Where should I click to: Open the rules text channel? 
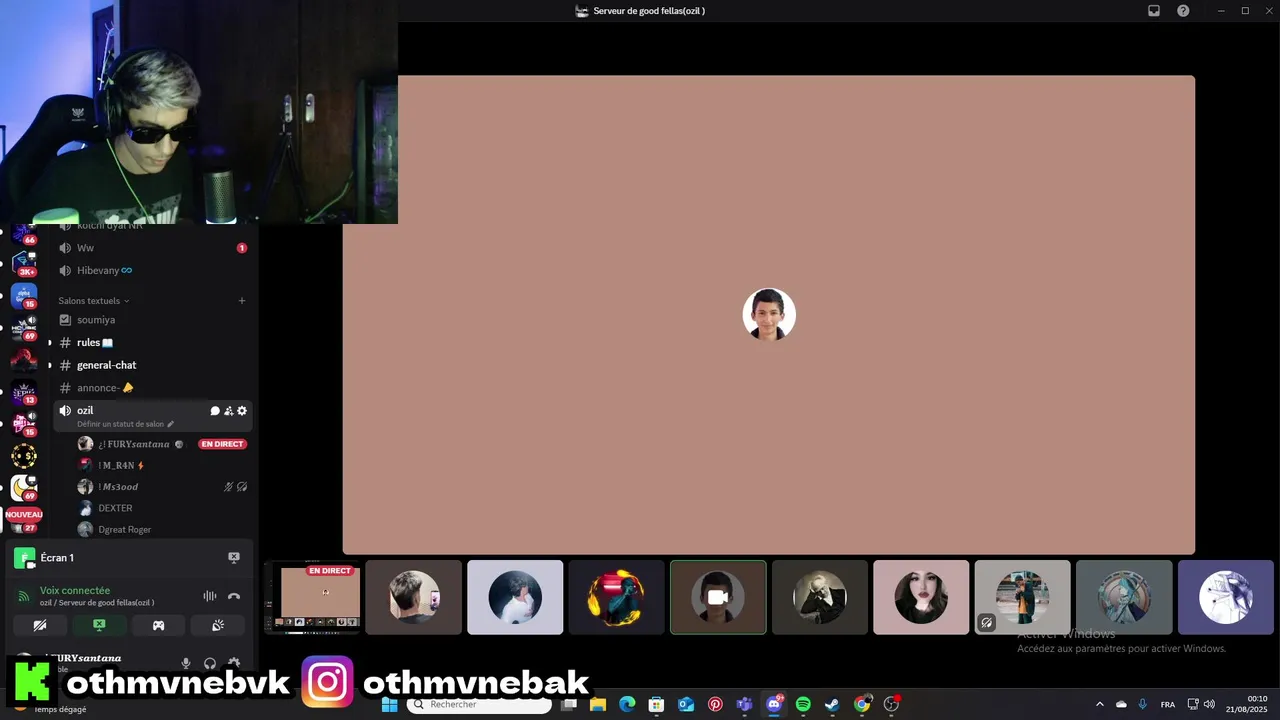point(151,343)
